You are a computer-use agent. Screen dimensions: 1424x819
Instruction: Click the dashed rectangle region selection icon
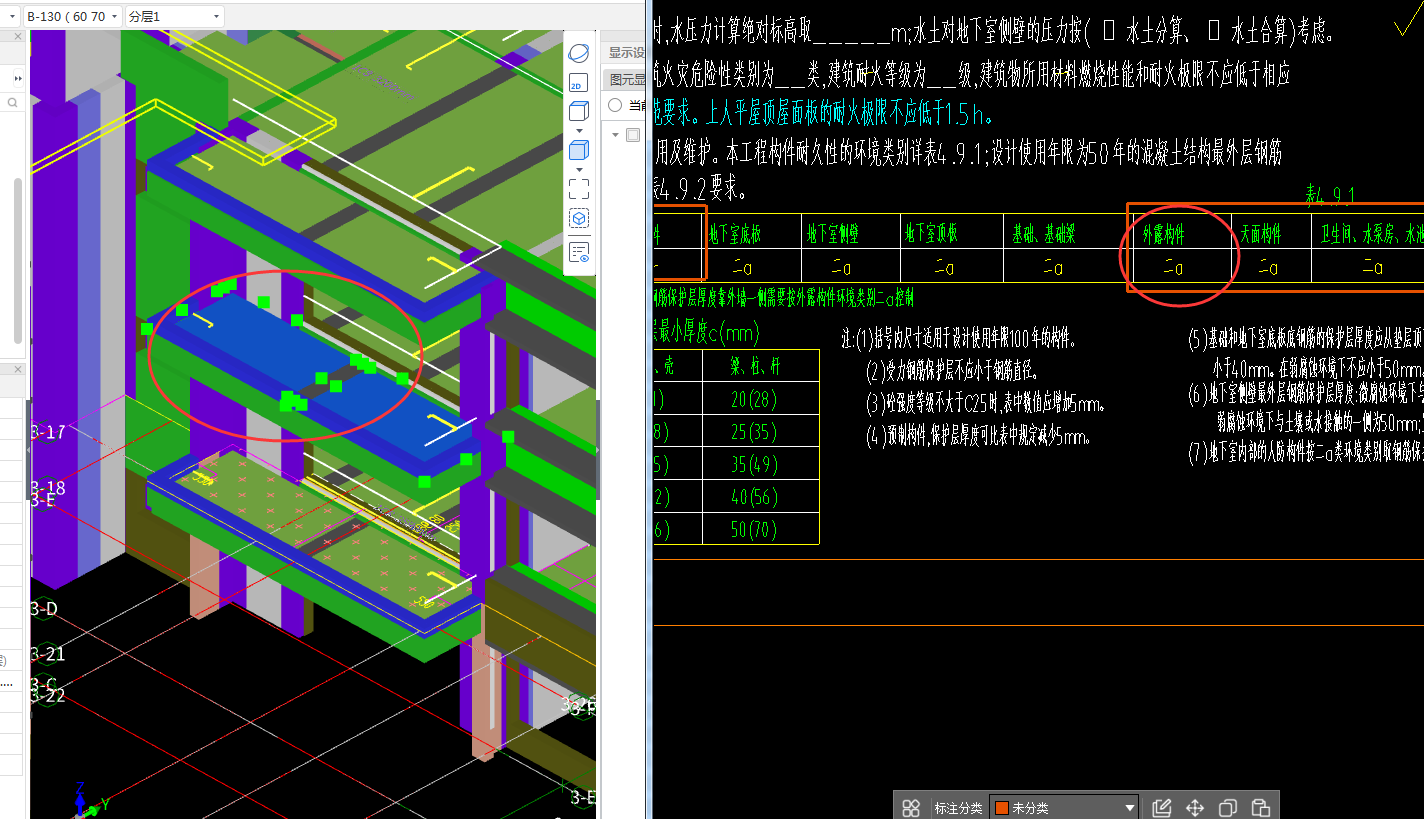(579, 189)
